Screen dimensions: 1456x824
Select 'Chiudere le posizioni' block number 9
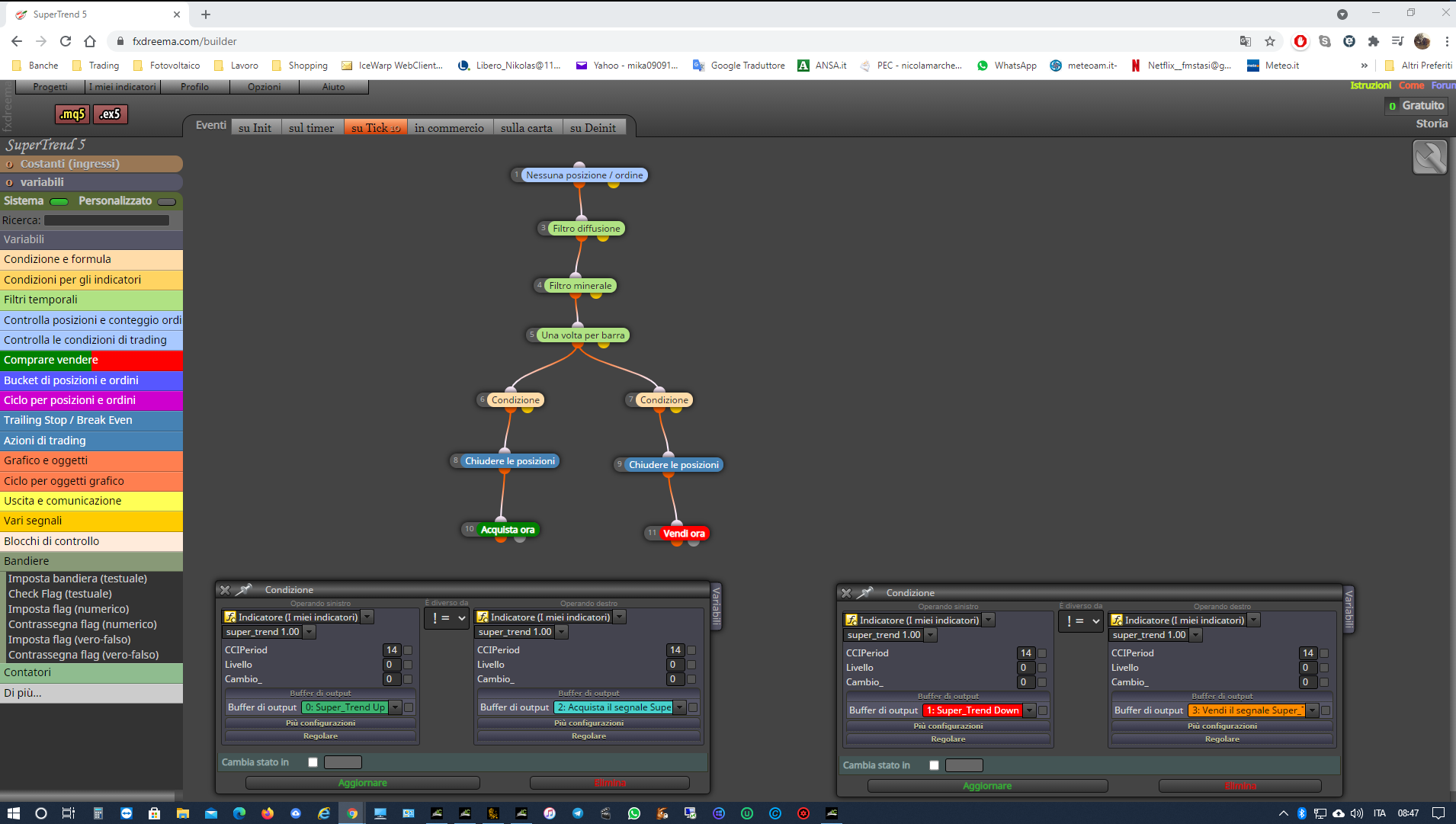point(674,465)
